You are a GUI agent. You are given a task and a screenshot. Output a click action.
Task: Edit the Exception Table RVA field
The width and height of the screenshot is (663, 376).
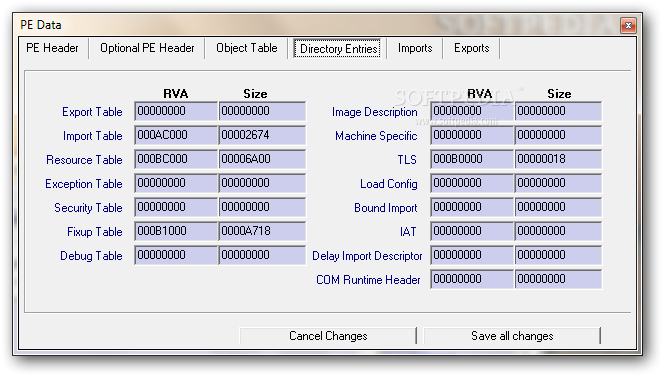176,184
